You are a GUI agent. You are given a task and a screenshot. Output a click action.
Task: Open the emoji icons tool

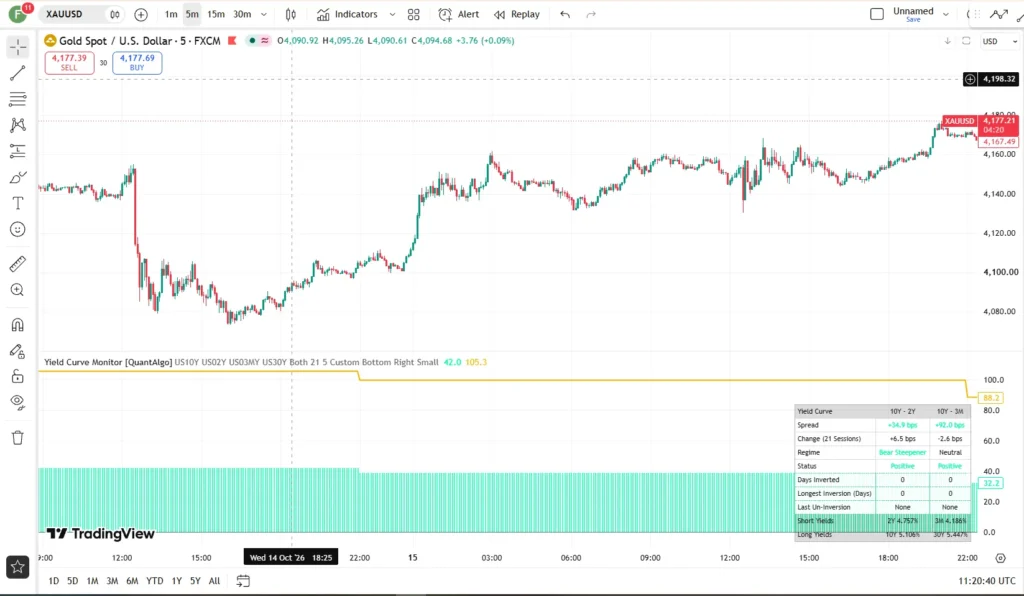pyautogui.click(x=18, y=229)
